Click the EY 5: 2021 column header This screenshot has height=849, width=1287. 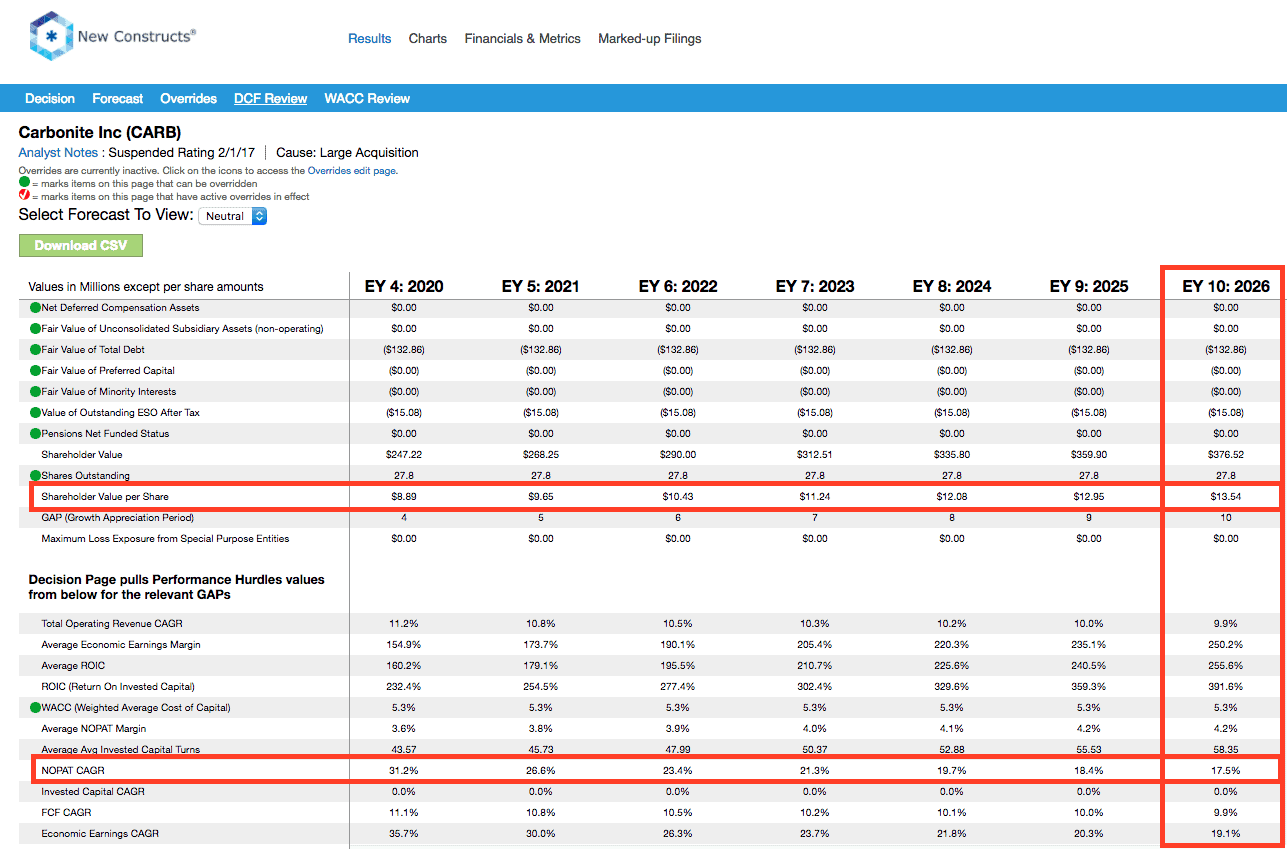click(541, 286)
